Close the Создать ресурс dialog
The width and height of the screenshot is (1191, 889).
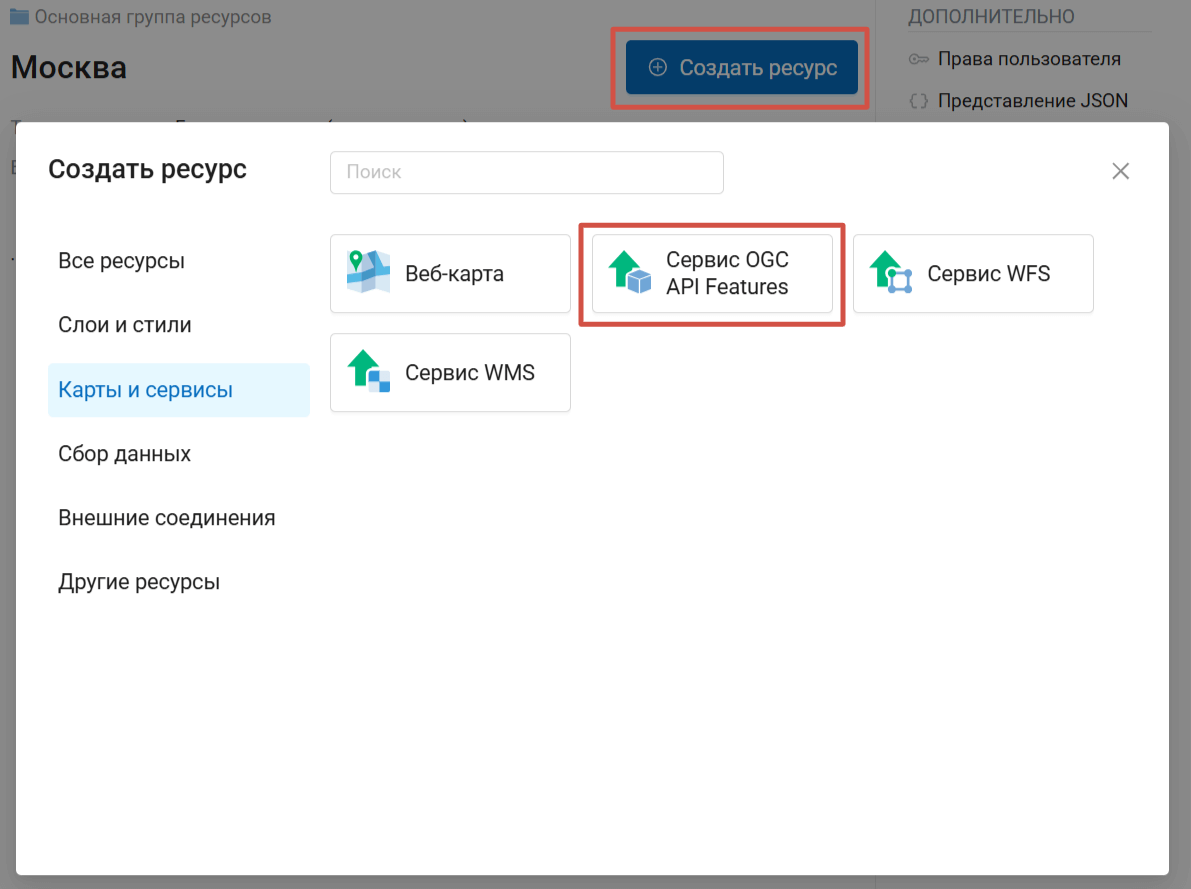click(1120, 171)
